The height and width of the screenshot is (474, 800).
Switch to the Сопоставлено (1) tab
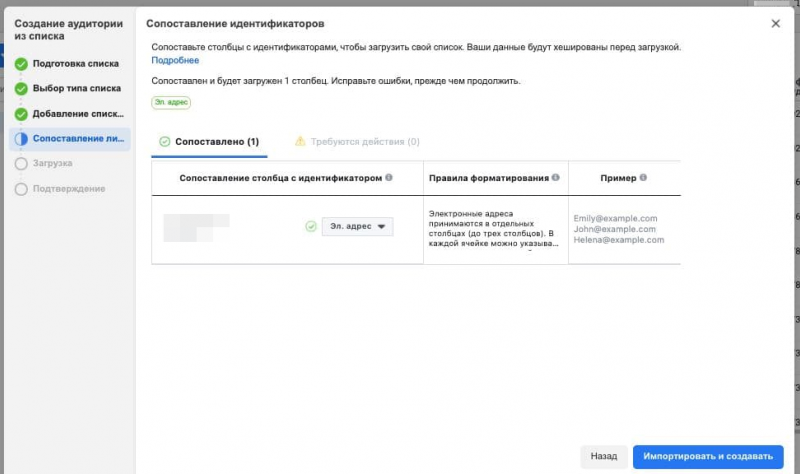coord(210,142)
